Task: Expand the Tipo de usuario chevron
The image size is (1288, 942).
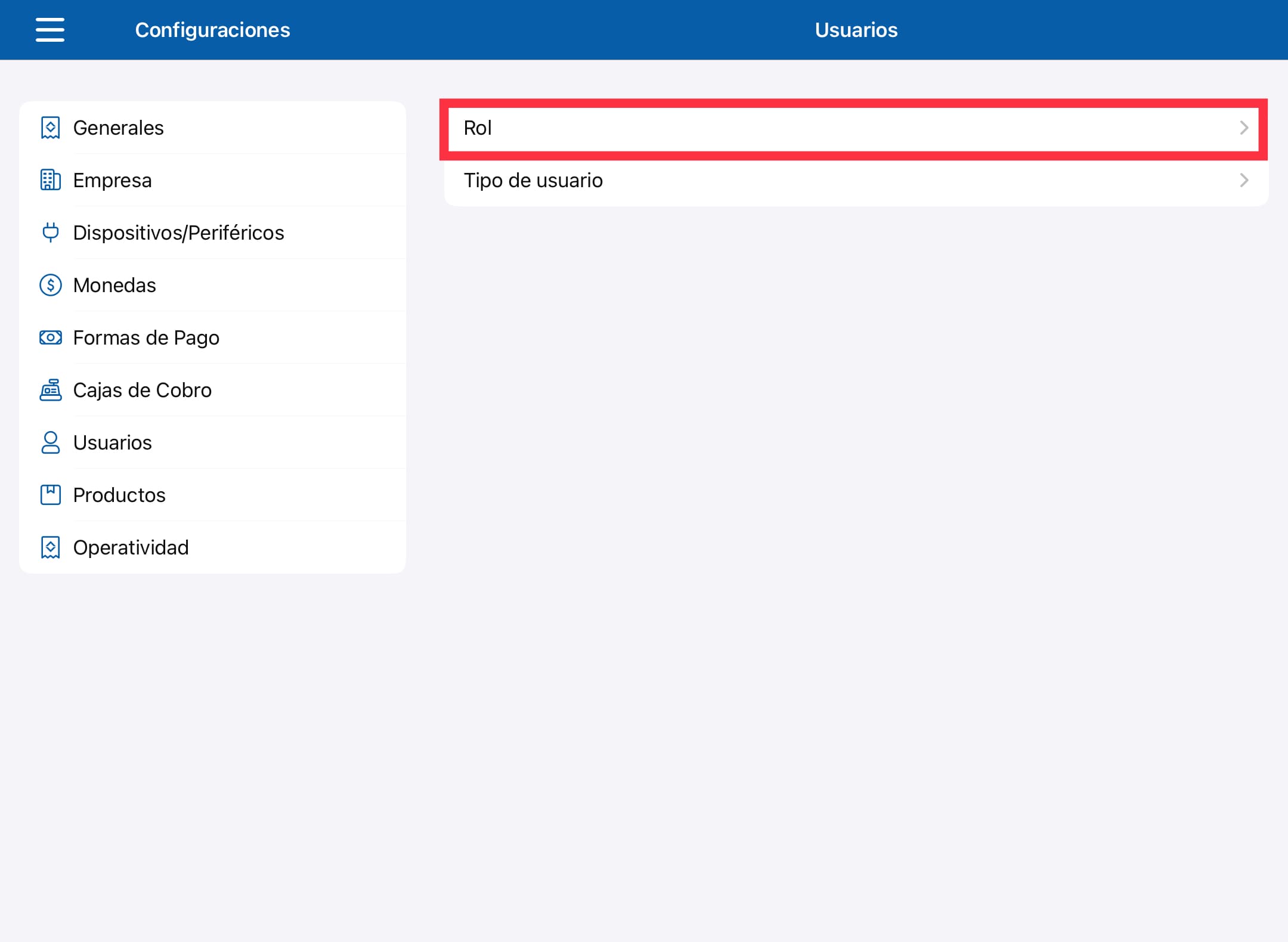Action: point(1244,180)
